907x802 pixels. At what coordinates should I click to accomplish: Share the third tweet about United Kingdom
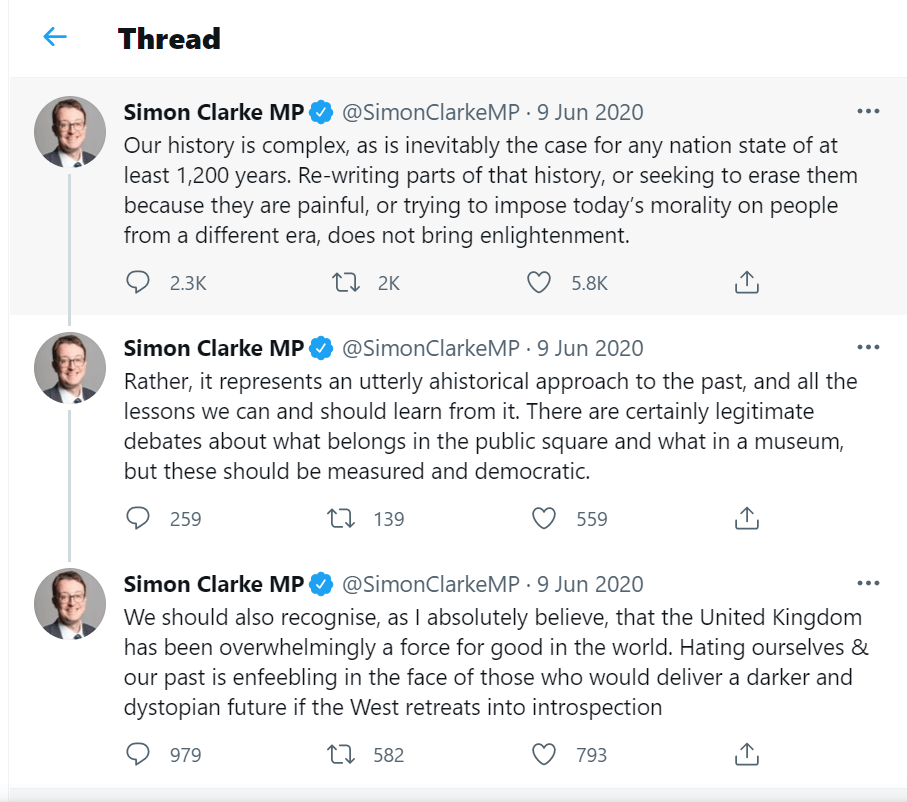(x=747, y=755)
